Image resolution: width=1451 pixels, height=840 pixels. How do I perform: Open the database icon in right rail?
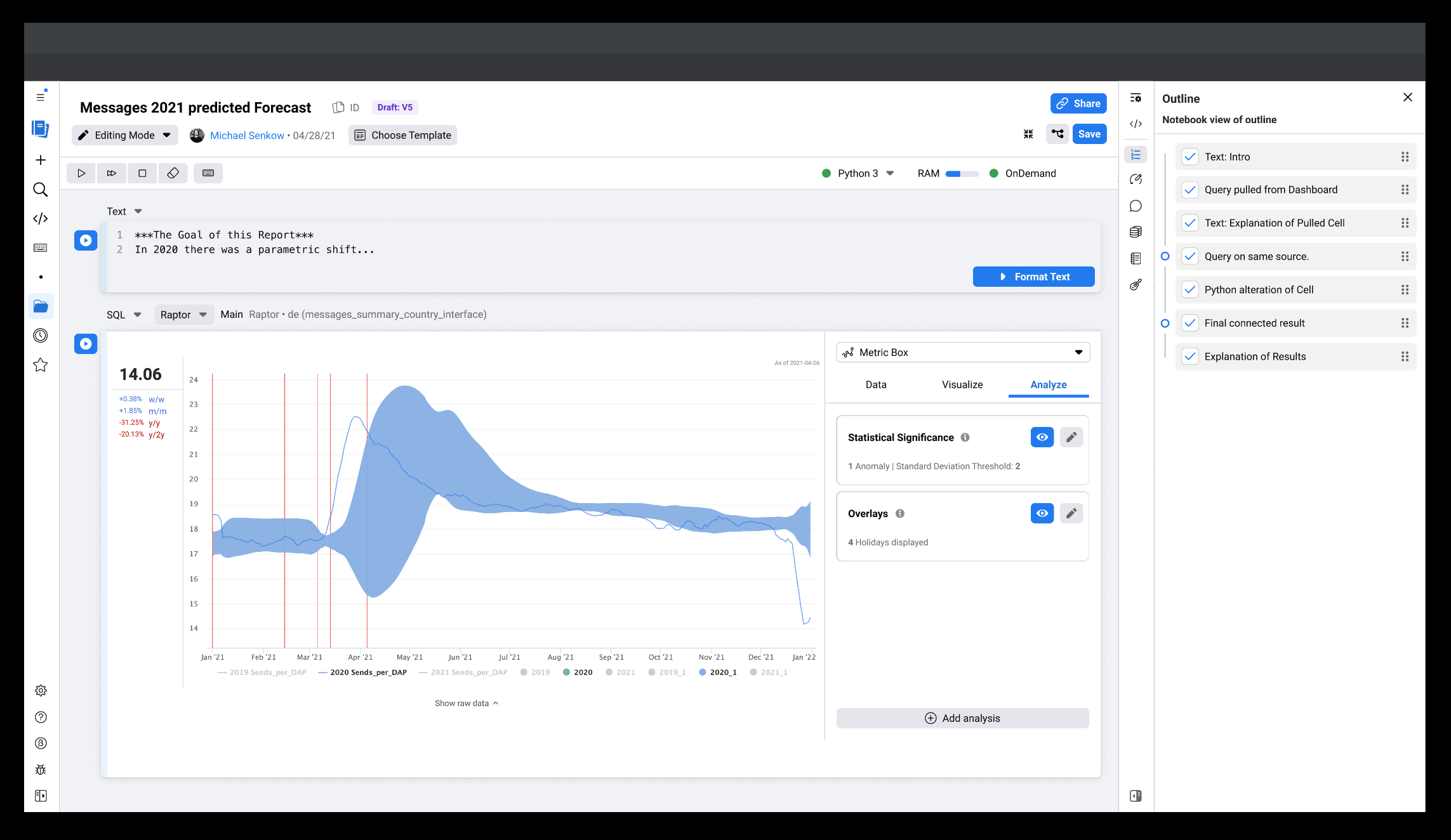coord(1136,232)
